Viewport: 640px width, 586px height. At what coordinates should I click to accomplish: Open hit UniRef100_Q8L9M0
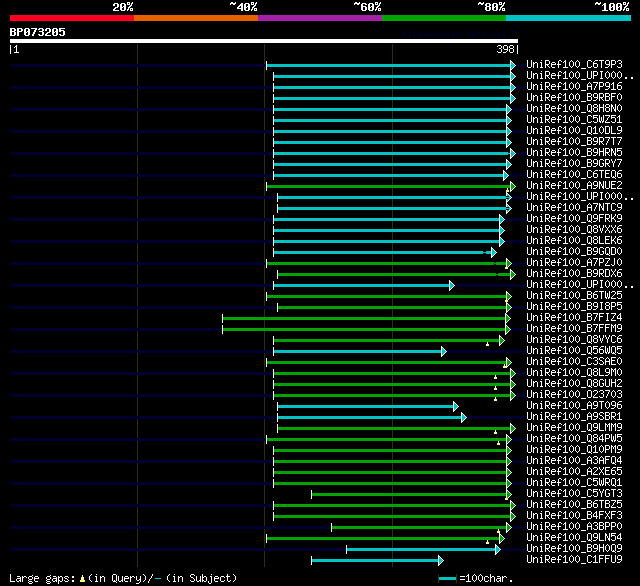tap(574, 373)
